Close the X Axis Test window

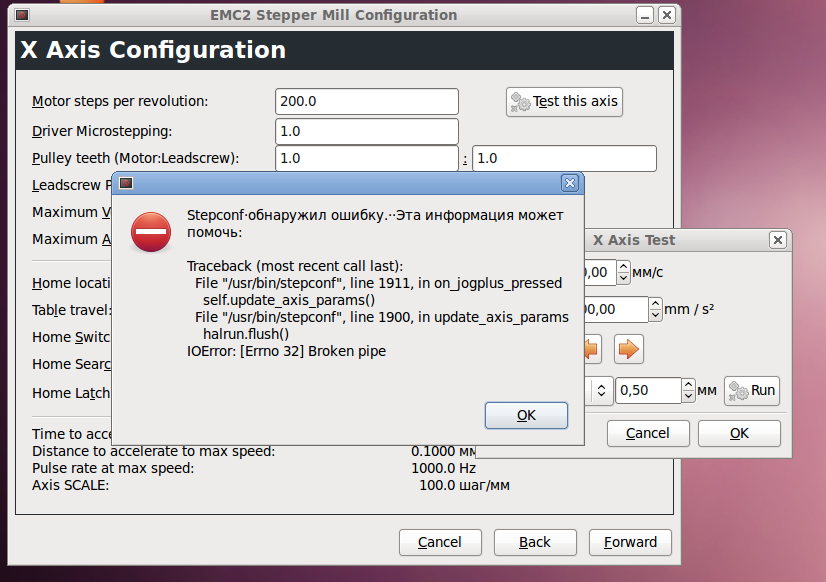(x=778, y=240)
